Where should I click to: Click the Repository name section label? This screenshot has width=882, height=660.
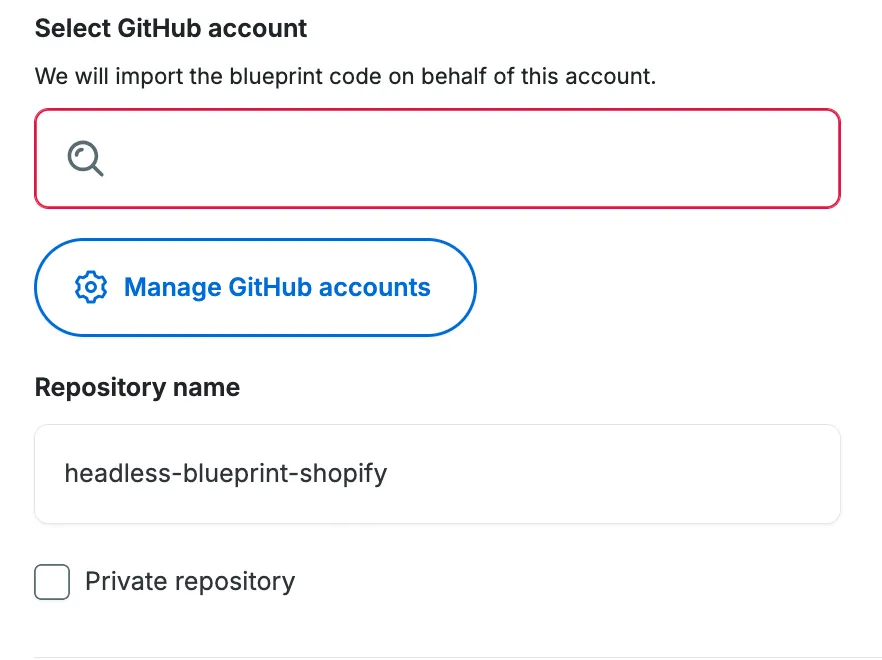point(137,387)
